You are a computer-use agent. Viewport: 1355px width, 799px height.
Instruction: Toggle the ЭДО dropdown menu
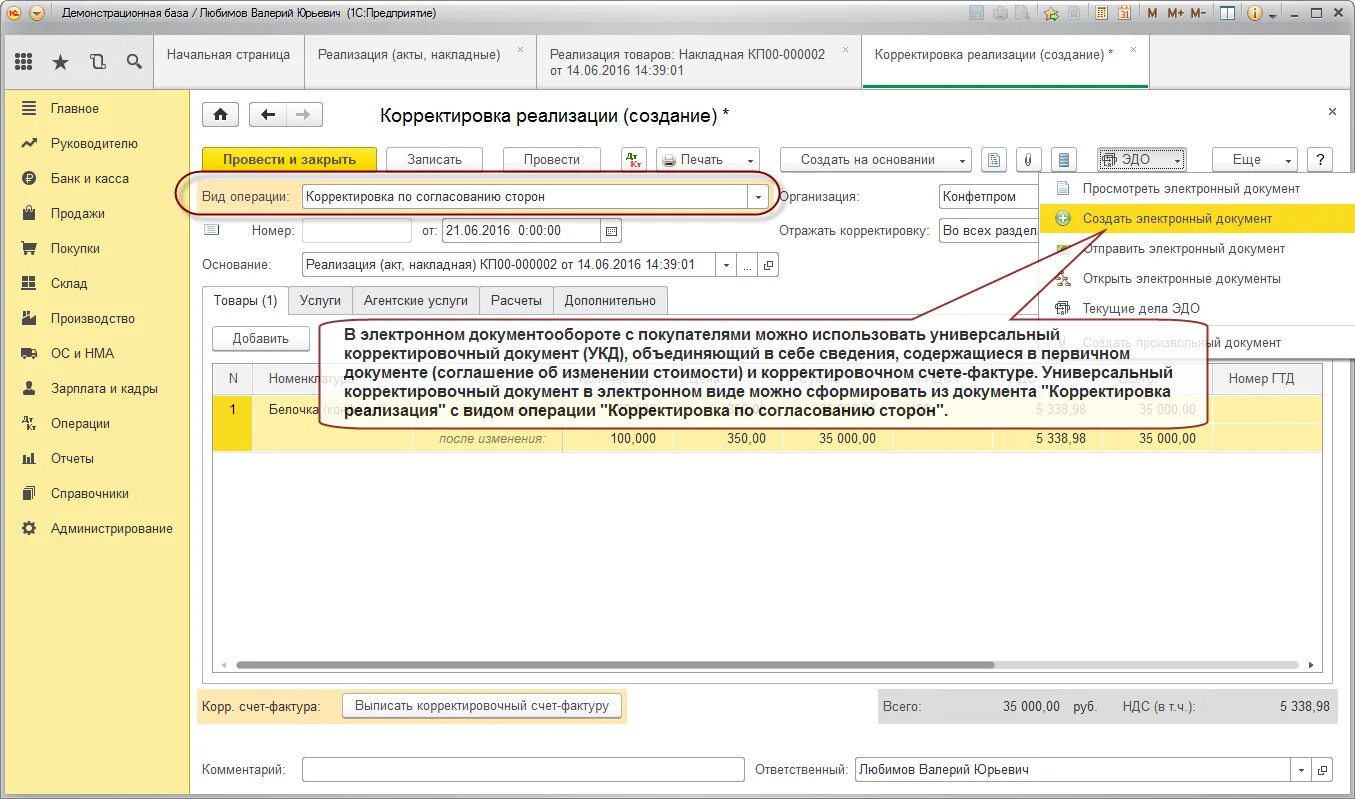click(x=1141, y=159)
